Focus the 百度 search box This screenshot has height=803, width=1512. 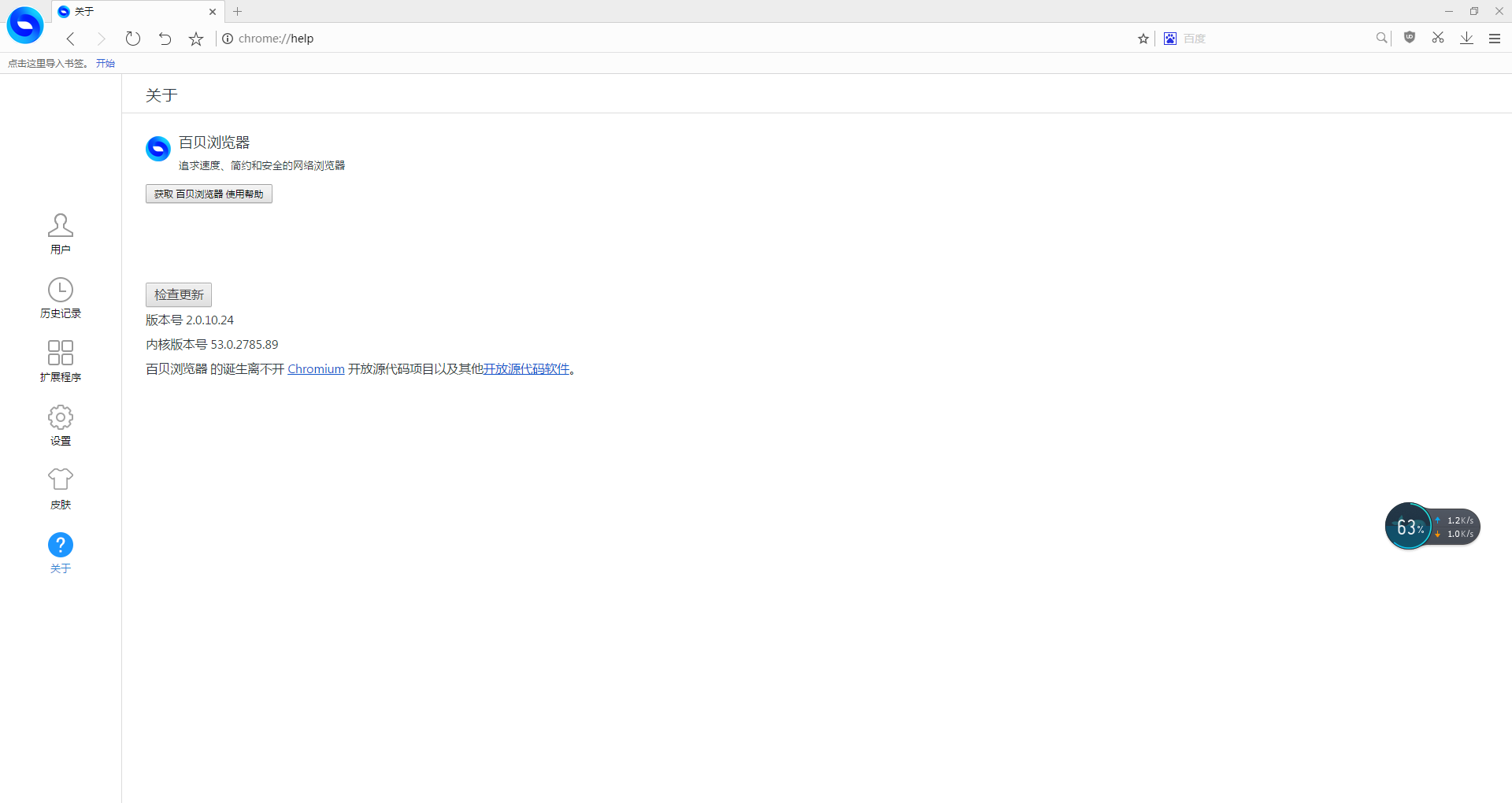click(x=1276, y=39)
